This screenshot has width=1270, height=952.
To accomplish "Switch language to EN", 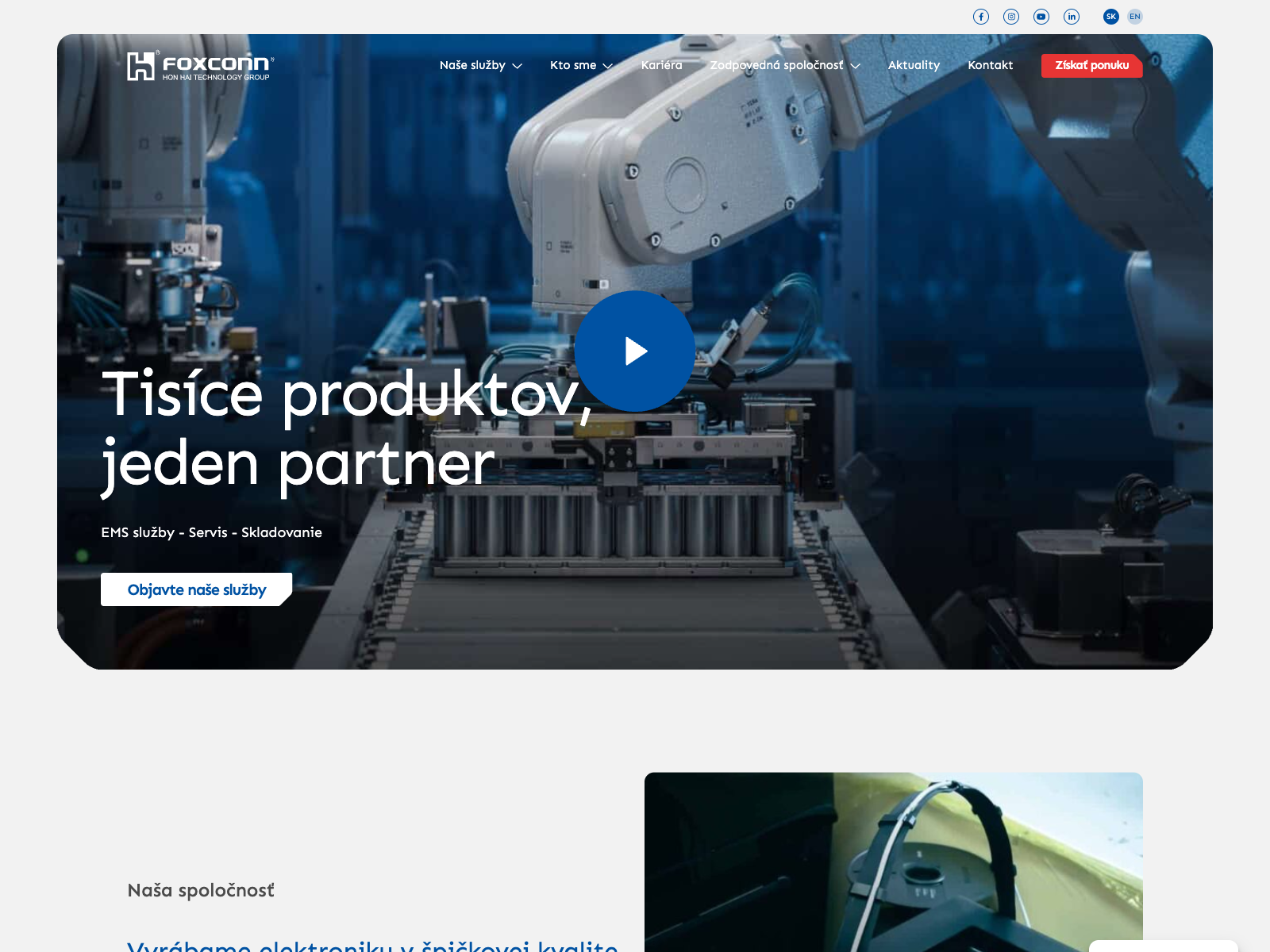I will pyautogui.click(x=1135, y=17).
